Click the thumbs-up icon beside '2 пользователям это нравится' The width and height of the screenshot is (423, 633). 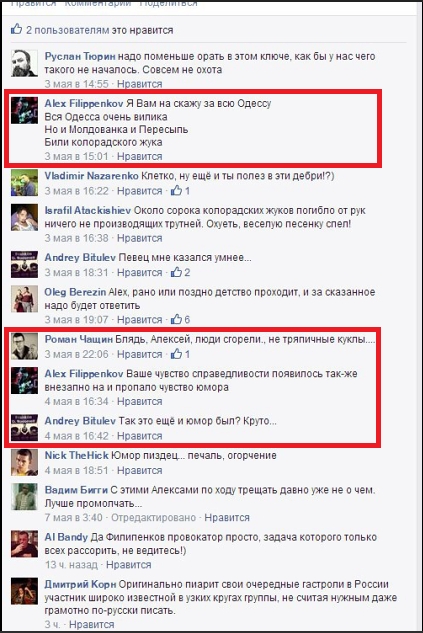tap(17, 29)
